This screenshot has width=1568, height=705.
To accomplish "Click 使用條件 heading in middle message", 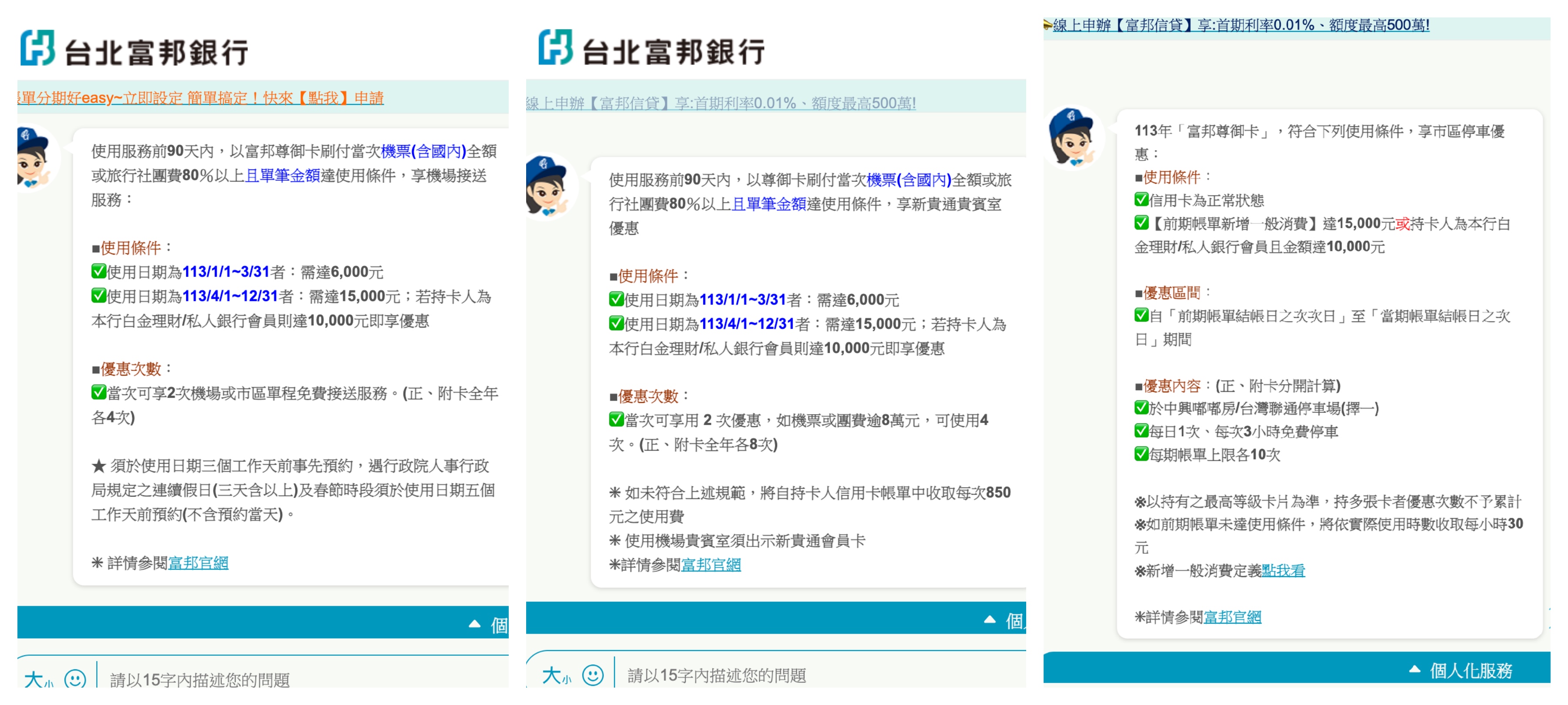I will 648,276.
